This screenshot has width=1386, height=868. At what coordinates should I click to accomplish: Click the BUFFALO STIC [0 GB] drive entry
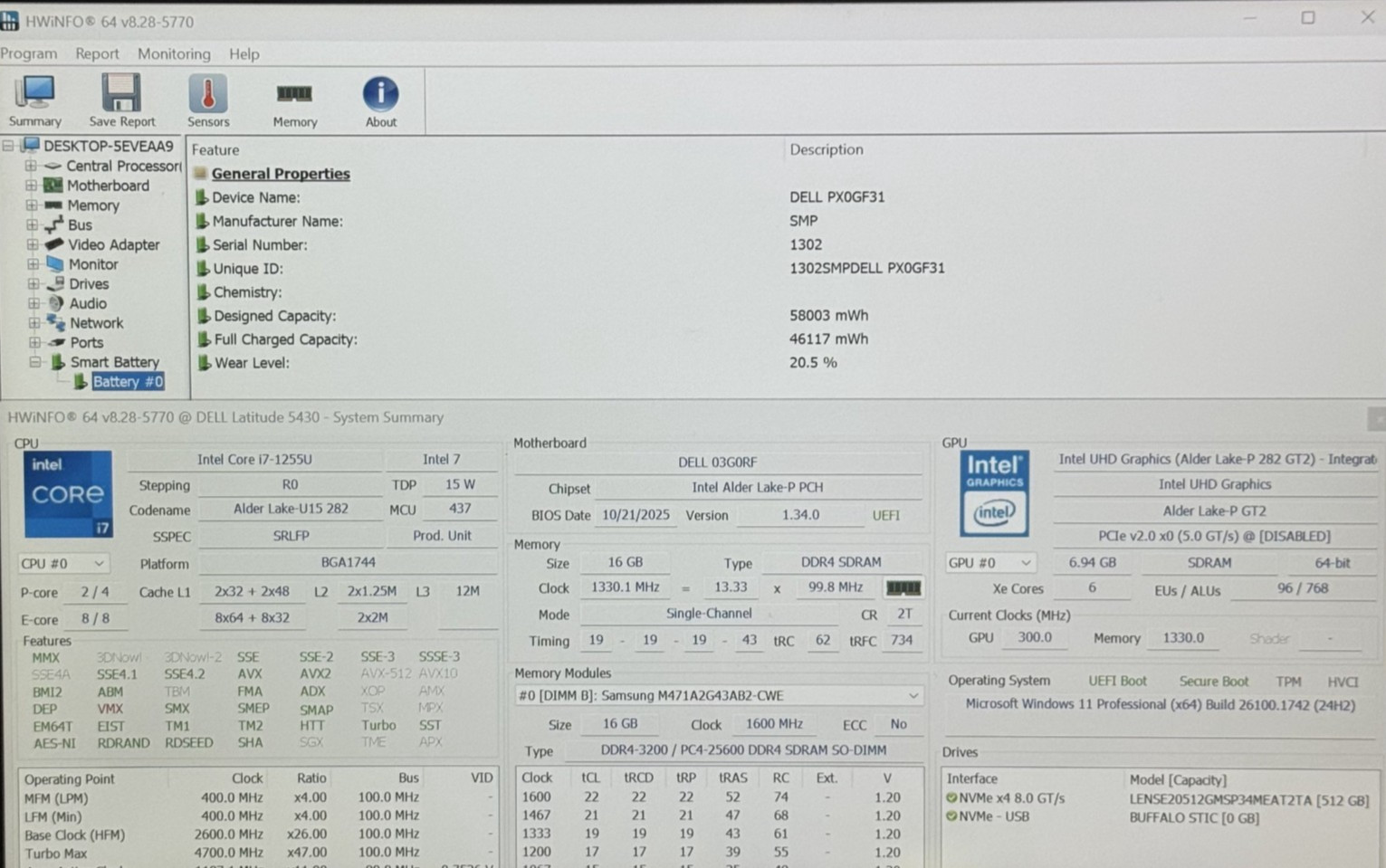pyautogui.click(x=1194, y=817)
